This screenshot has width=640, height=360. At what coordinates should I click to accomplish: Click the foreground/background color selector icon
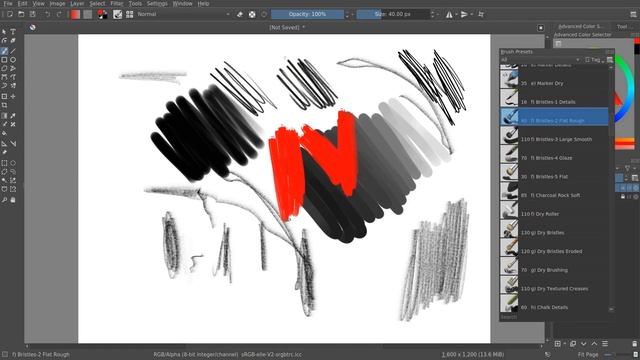pos(103,14)
